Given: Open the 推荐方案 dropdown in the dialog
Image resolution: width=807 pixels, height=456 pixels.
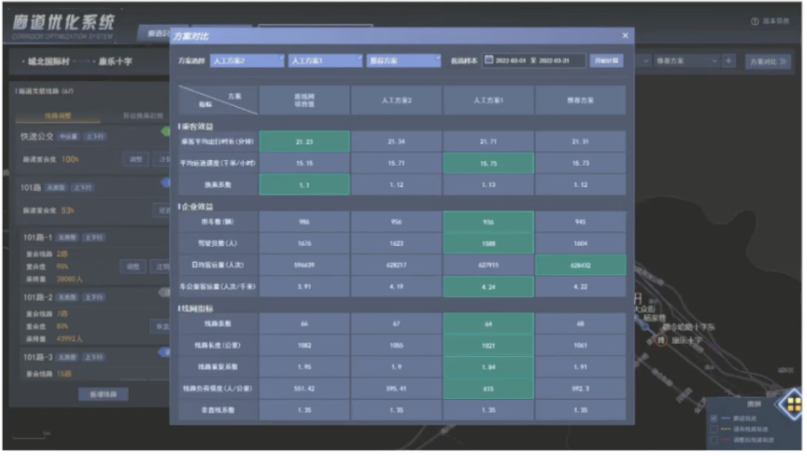Looking at the screenshot, I should click(404, 61).
